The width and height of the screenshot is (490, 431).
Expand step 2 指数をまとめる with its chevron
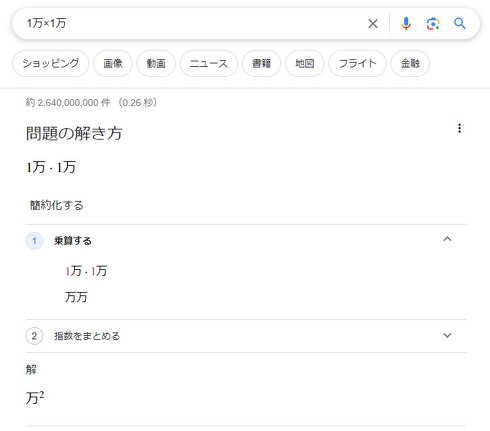point(447,335)
